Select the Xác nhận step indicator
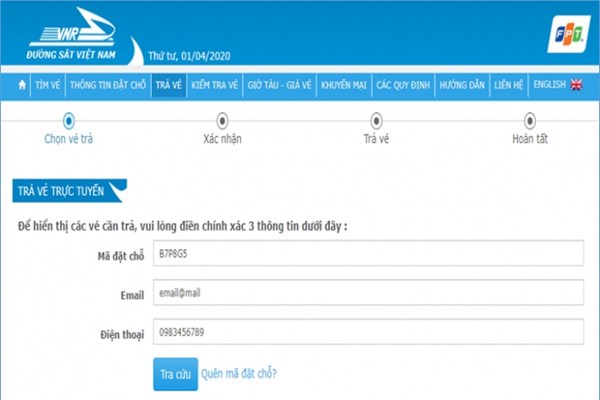 (222, 121)
